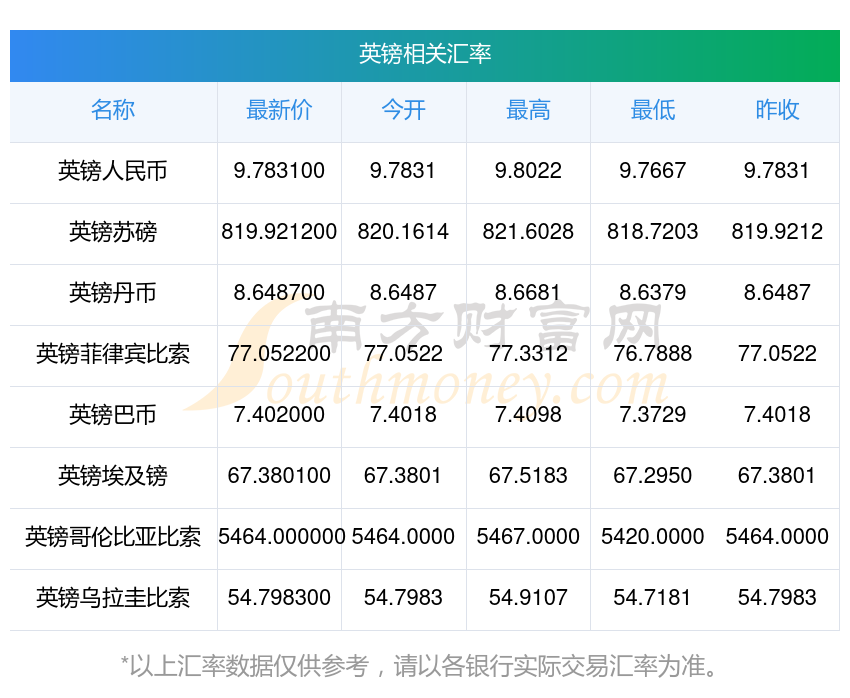Click latest price 819.921200
The height and width of the screenshot is (698, 850).
coord(279,232)
